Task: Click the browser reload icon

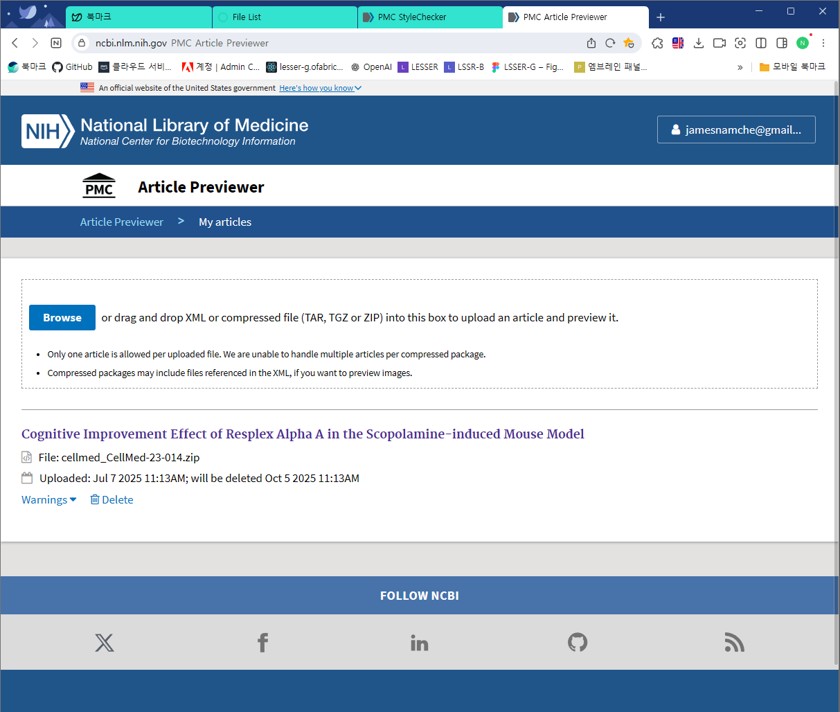Action: point(610,43)
